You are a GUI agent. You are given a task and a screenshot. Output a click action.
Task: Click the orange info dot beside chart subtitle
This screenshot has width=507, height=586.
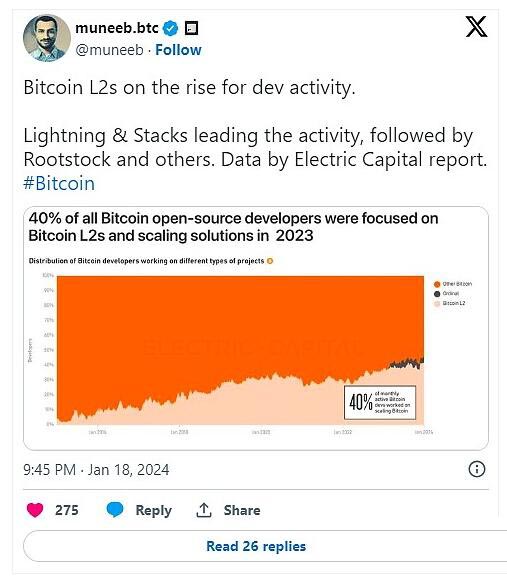coord(270,261)
